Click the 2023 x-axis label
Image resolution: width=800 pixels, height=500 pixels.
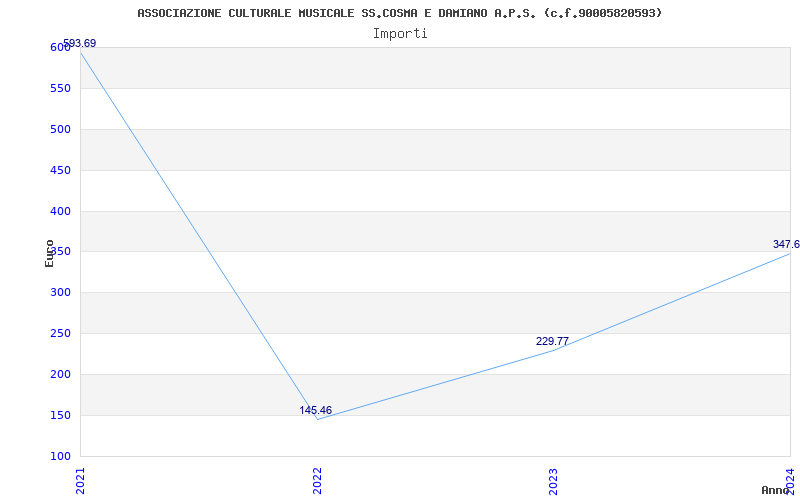[x=554, y=481]
